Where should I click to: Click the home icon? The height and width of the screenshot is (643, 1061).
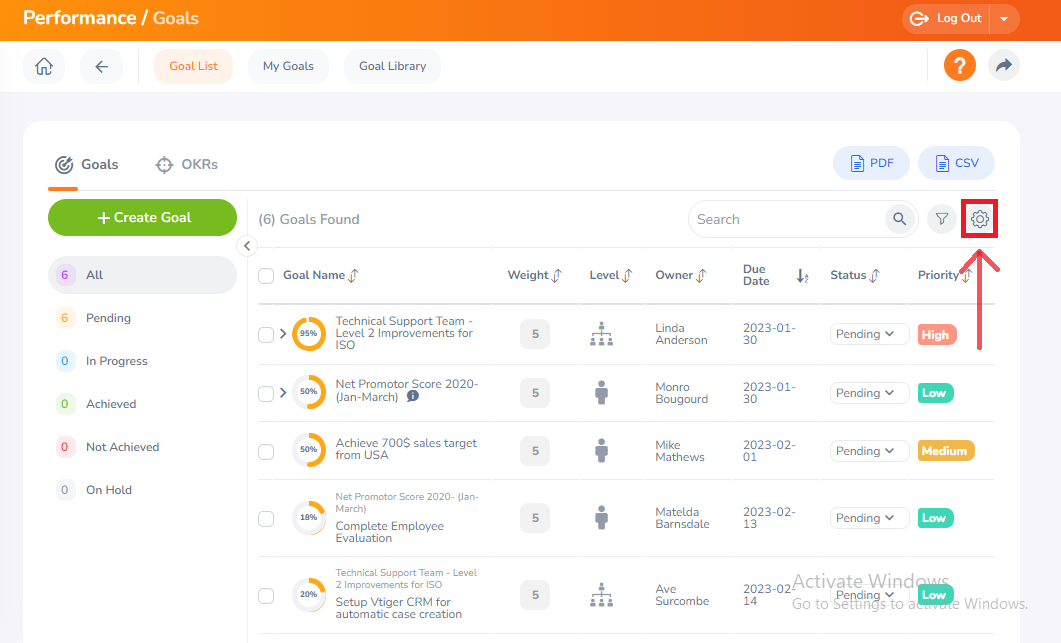tap(43, 65)
